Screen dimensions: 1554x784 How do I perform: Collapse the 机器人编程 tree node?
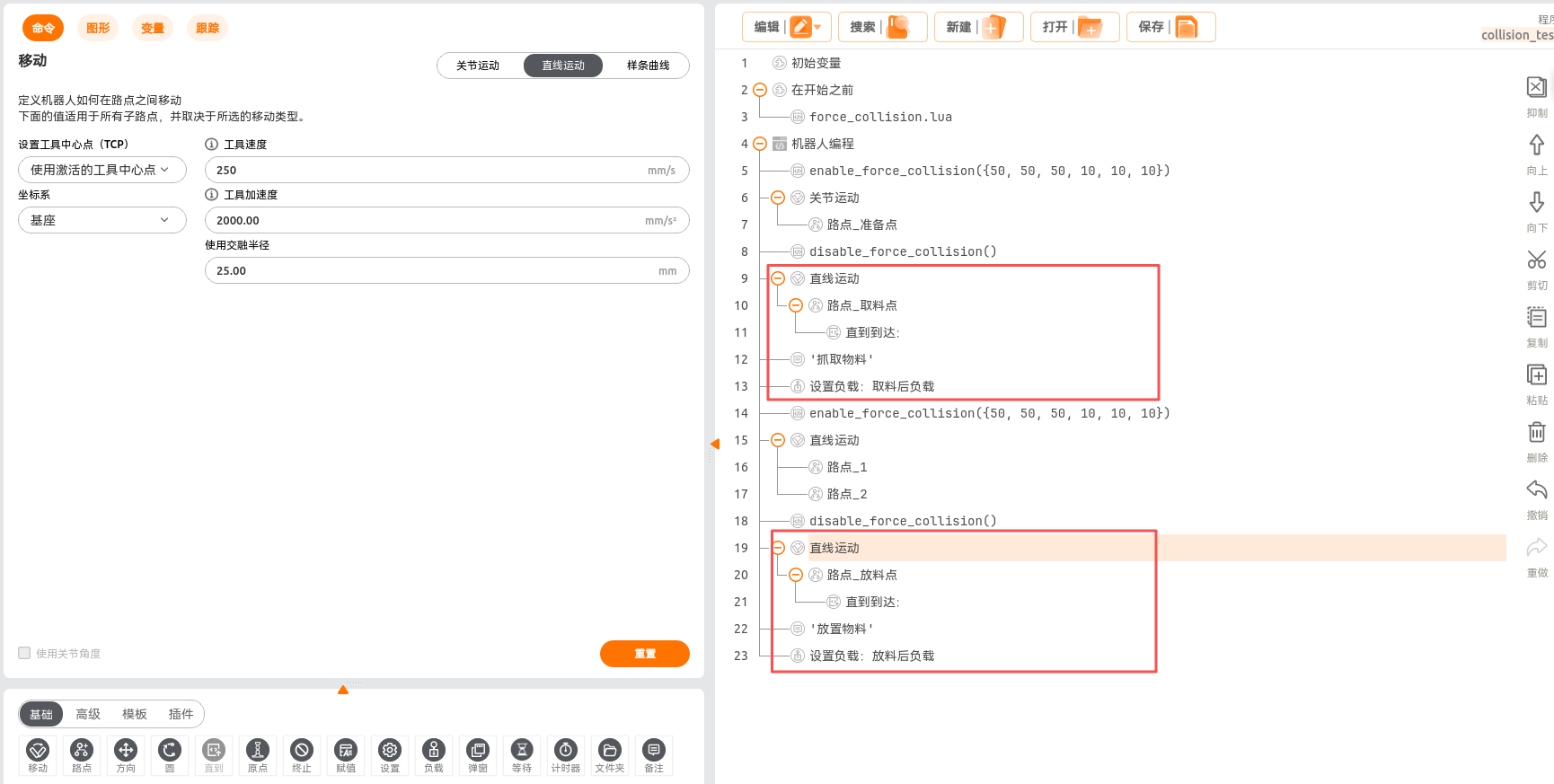pyautogui.click(x=760, y=144)
